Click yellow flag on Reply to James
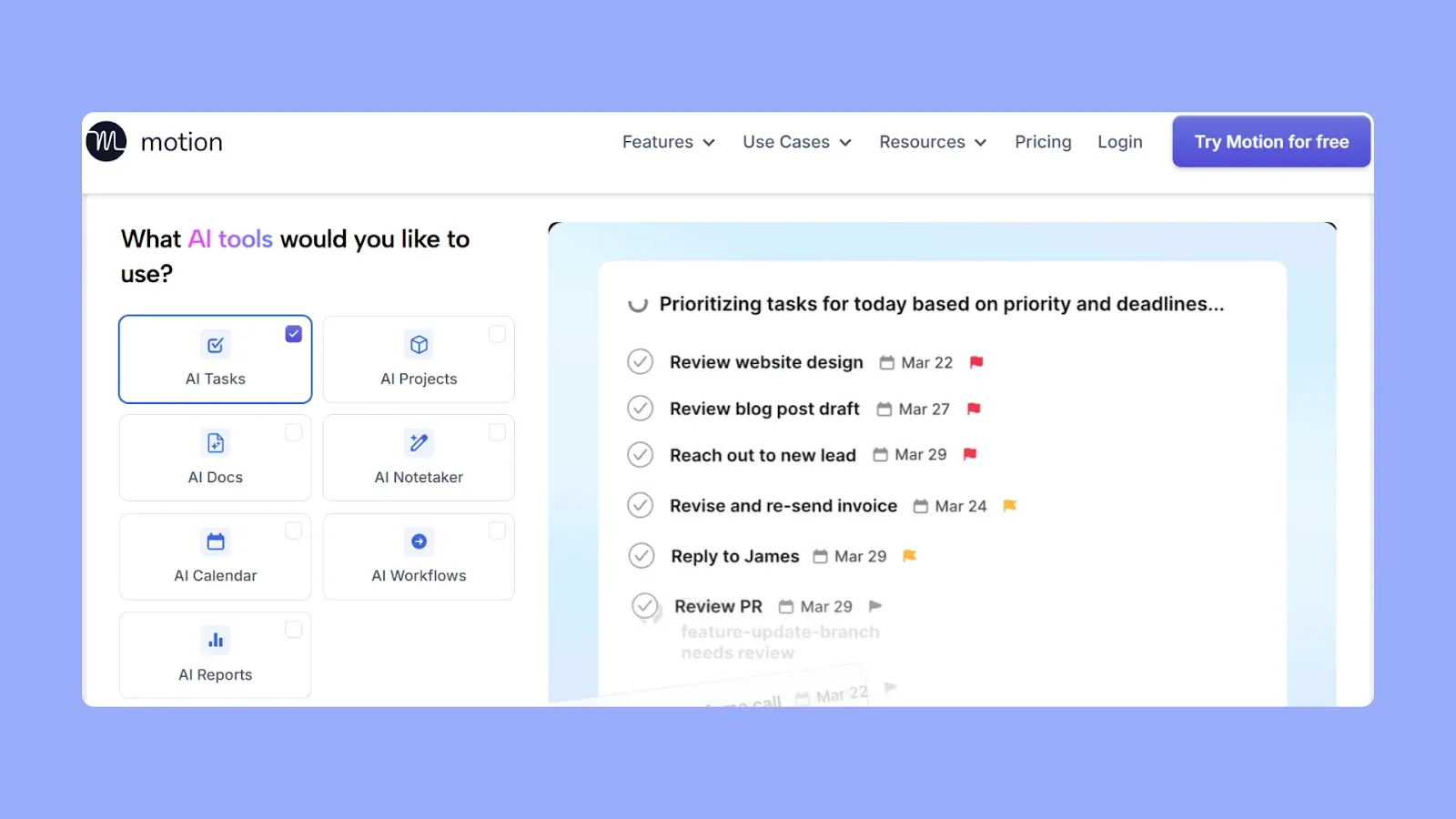The height and width of the screenshot is (819, 1456). pos(909,555)
